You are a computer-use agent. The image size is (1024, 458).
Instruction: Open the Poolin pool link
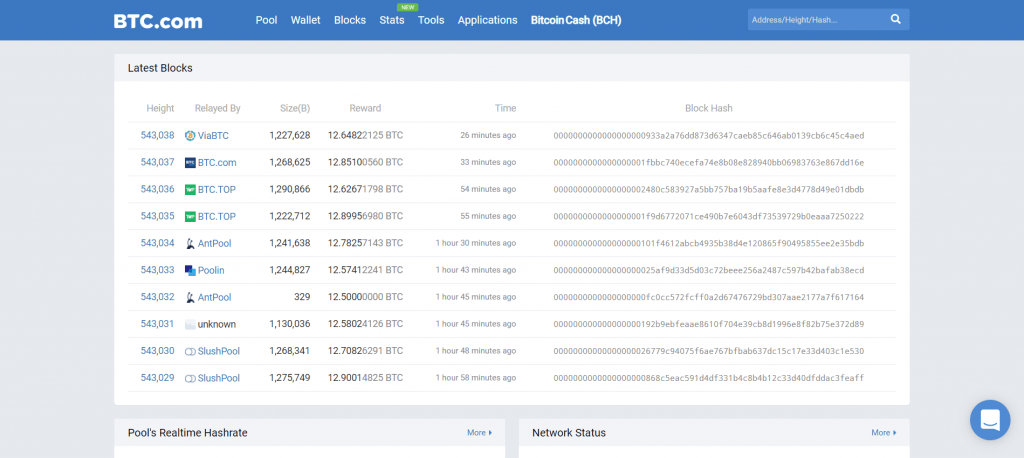point(212,270)
